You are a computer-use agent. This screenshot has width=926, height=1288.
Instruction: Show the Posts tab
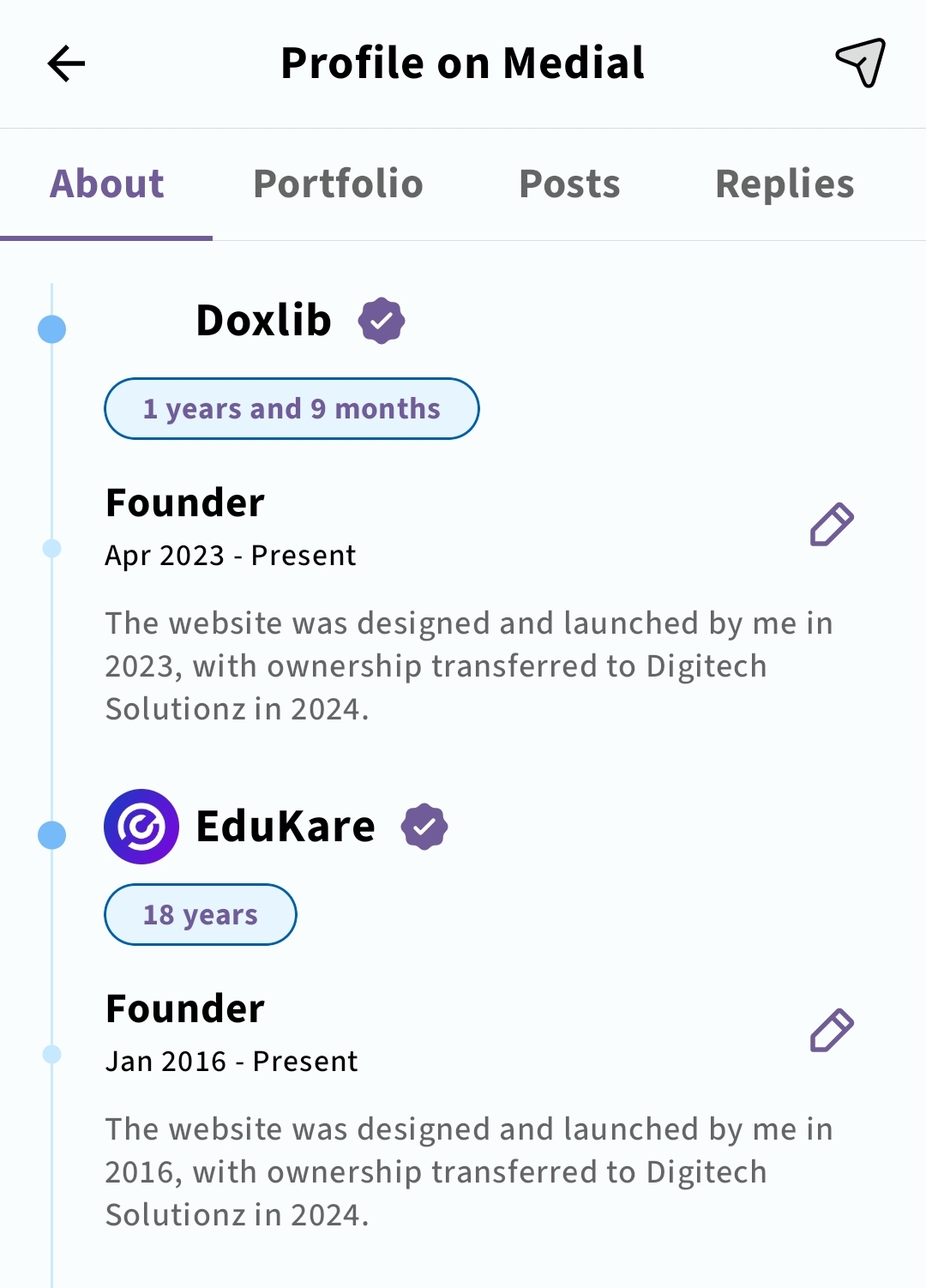coord(569,184)
